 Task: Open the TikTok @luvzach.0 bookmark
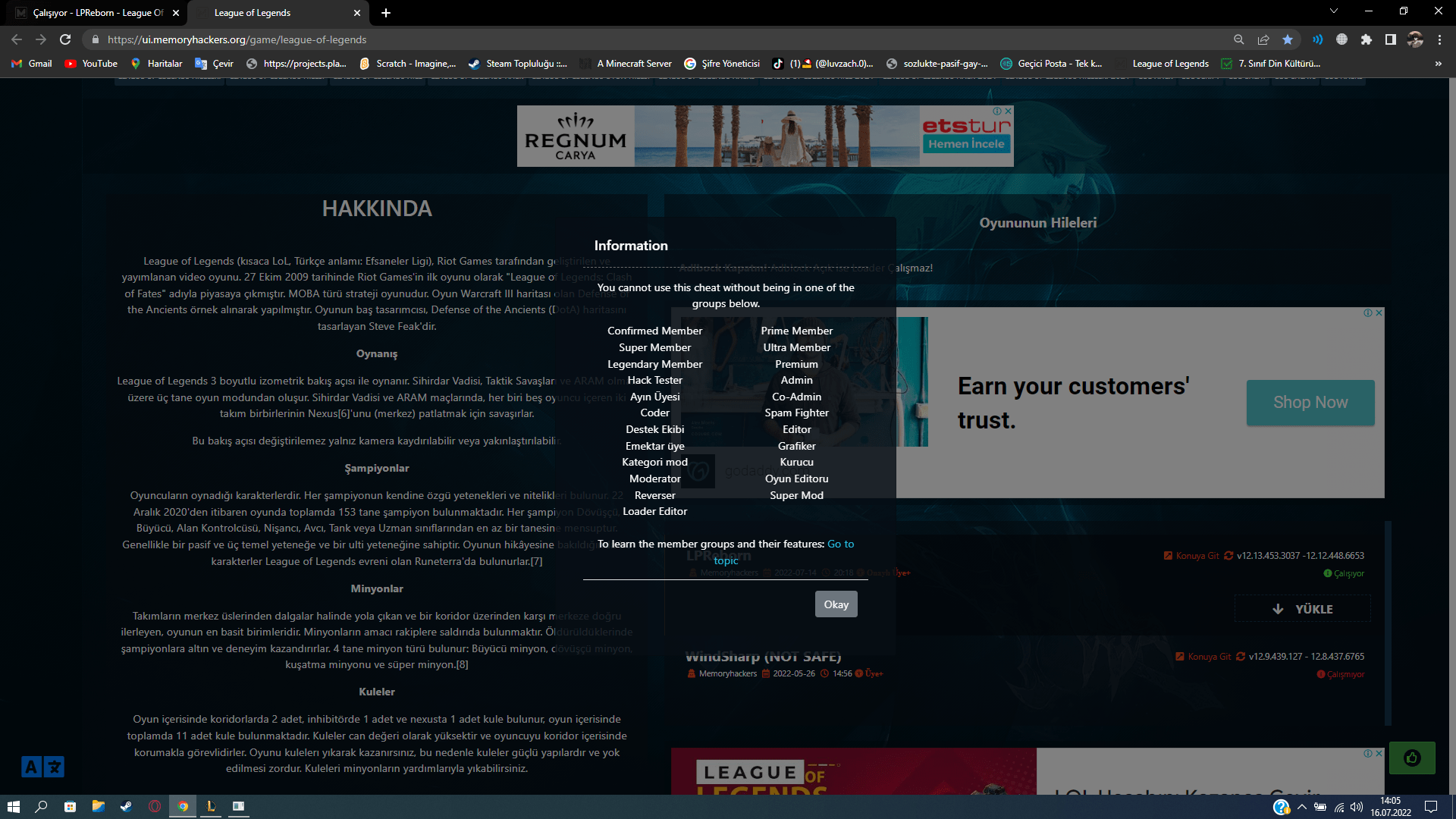(823, 64)
